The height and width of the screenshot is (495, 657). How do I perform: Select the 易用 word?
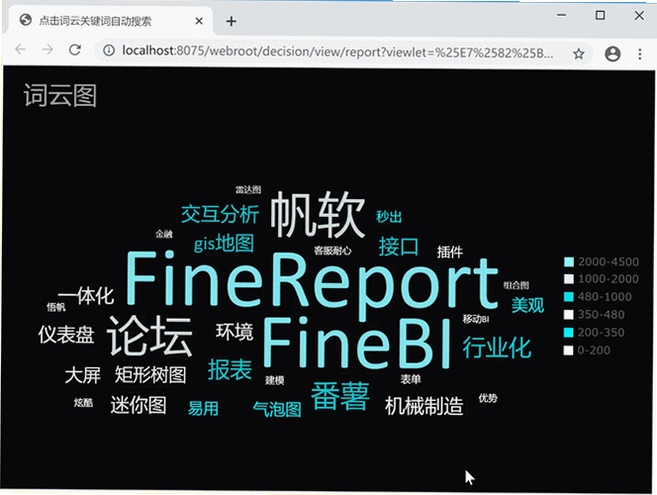[203, 408]
